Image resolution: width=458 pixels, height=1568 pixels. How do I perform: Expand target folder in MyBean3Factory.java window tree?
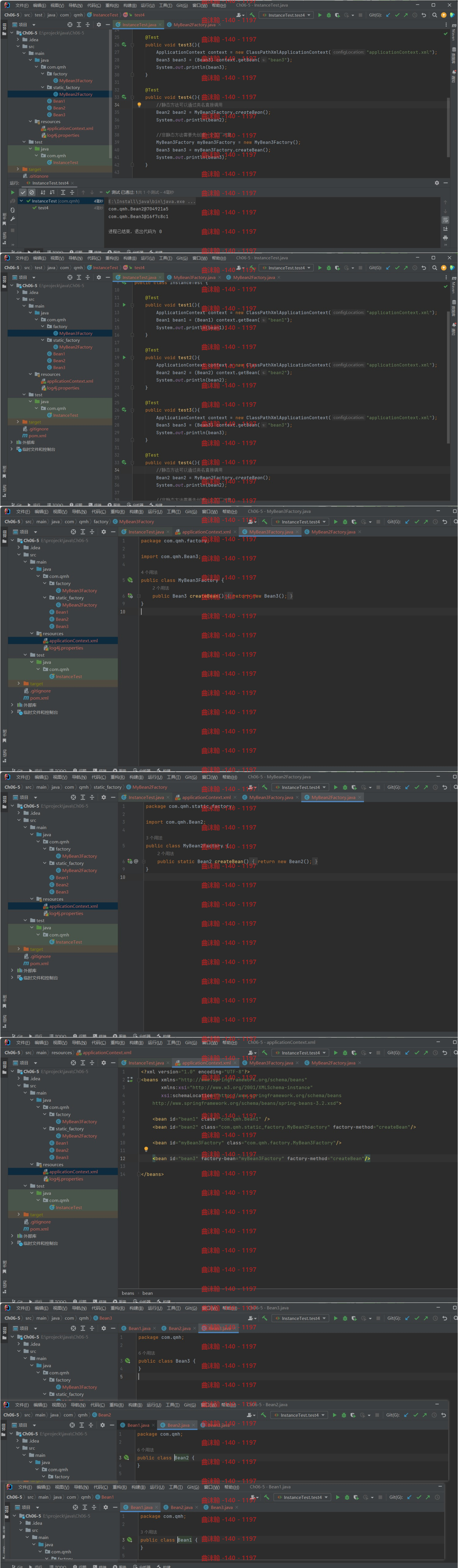pyautogui.click(x=19, y=683)
